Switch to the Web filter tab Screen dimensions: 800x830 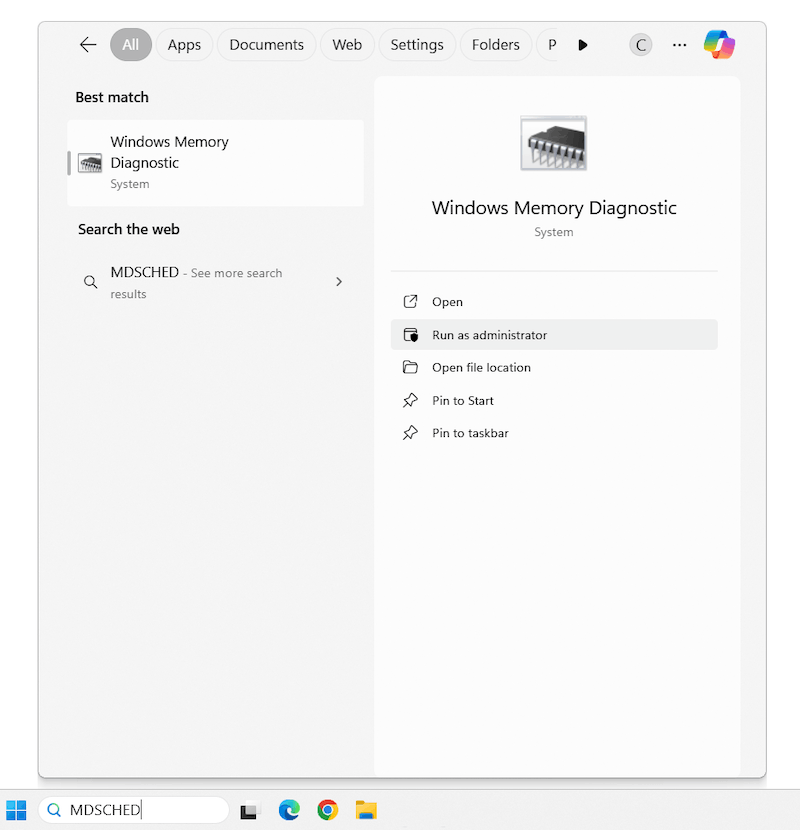click(347, 45)
